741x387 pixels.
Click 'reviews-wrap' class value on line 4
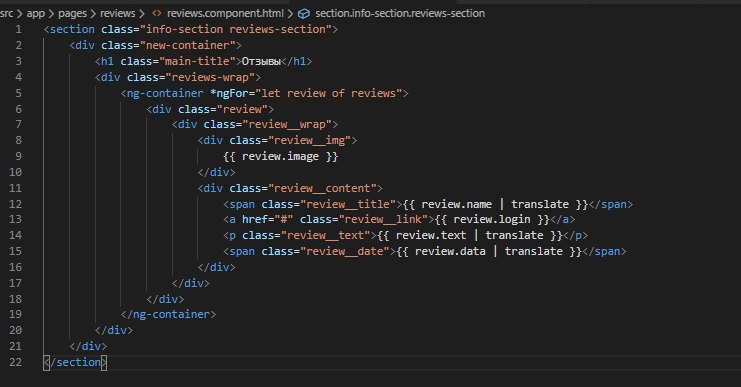tap(210, 77)
